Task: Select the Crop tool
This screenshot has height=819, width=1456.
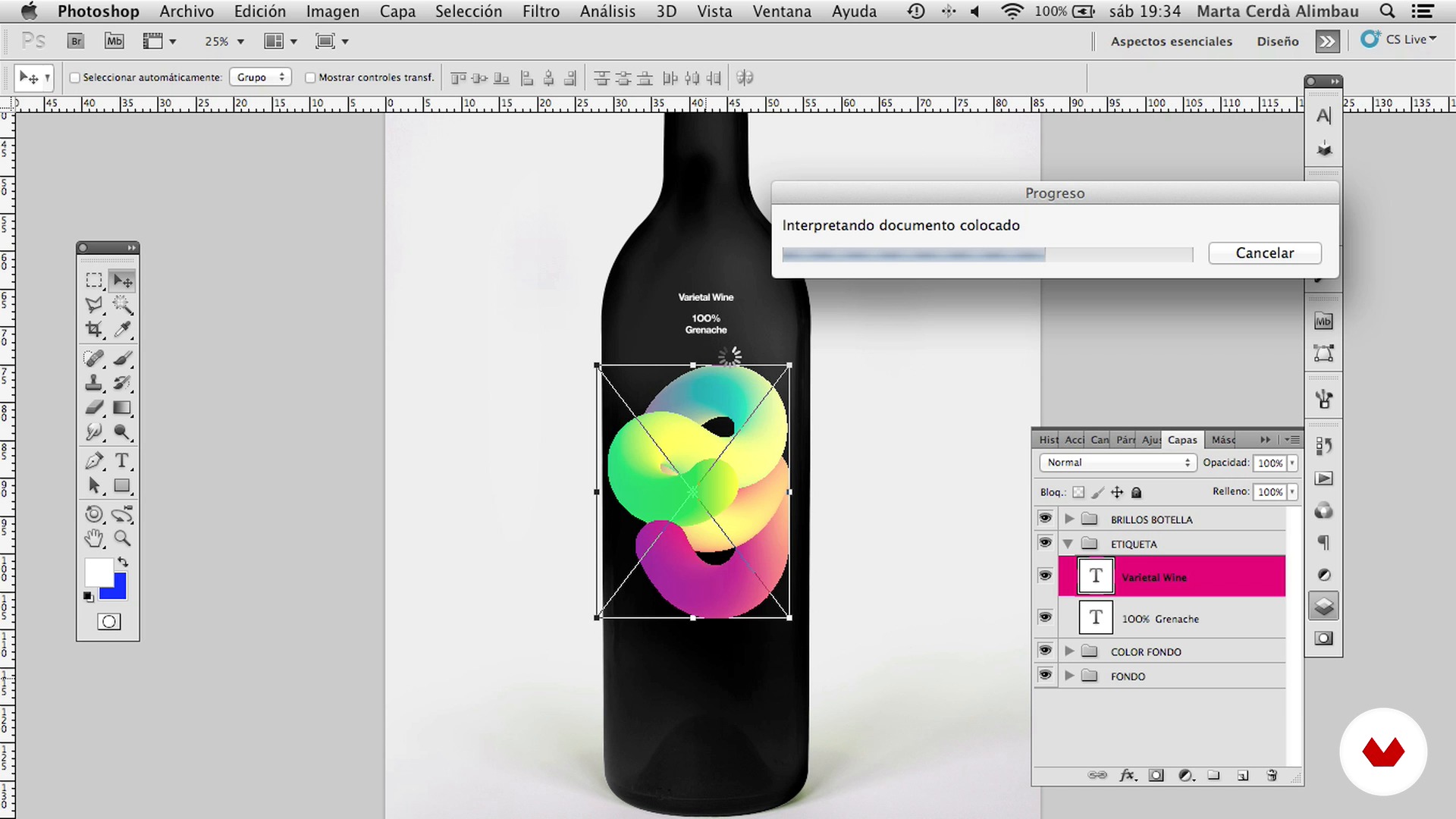Action: pyautogui.click(x=94, y=329)
